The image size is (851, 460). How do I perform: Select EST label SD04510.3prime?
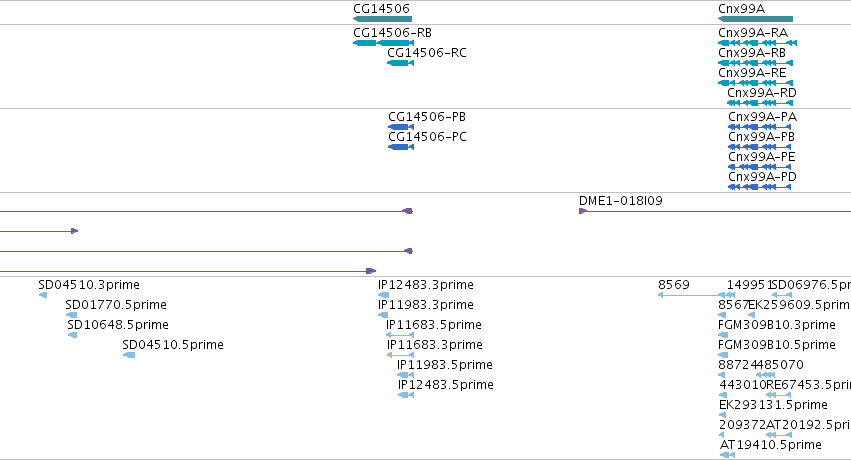[88, 285]
